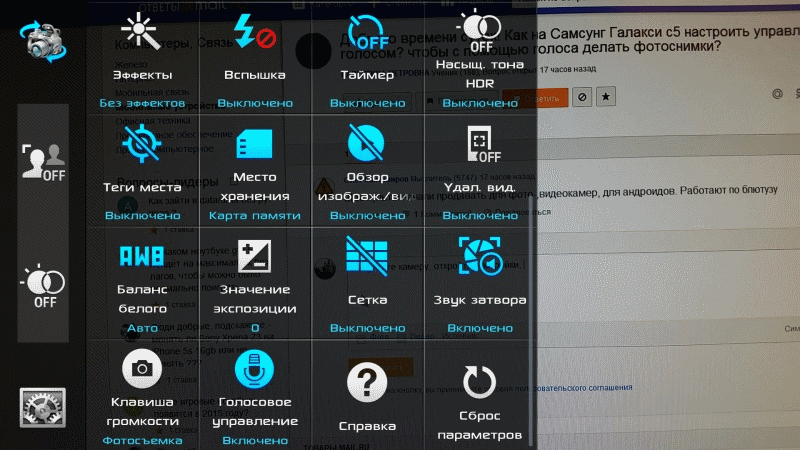Tap the Звук затвора shutter sound icon

[480, 256]
